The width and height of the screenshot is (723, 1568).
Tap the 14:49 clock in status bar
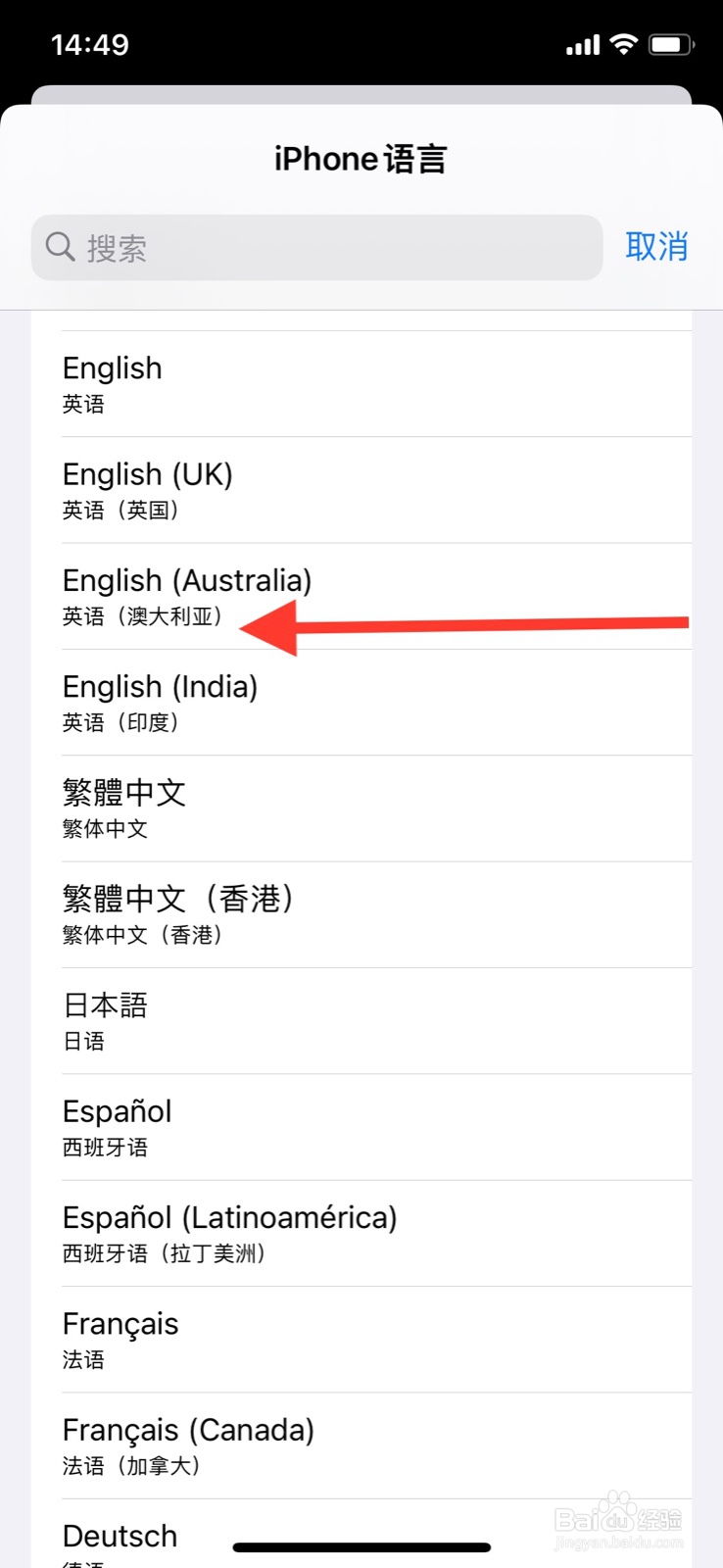(x=90, y=44)
